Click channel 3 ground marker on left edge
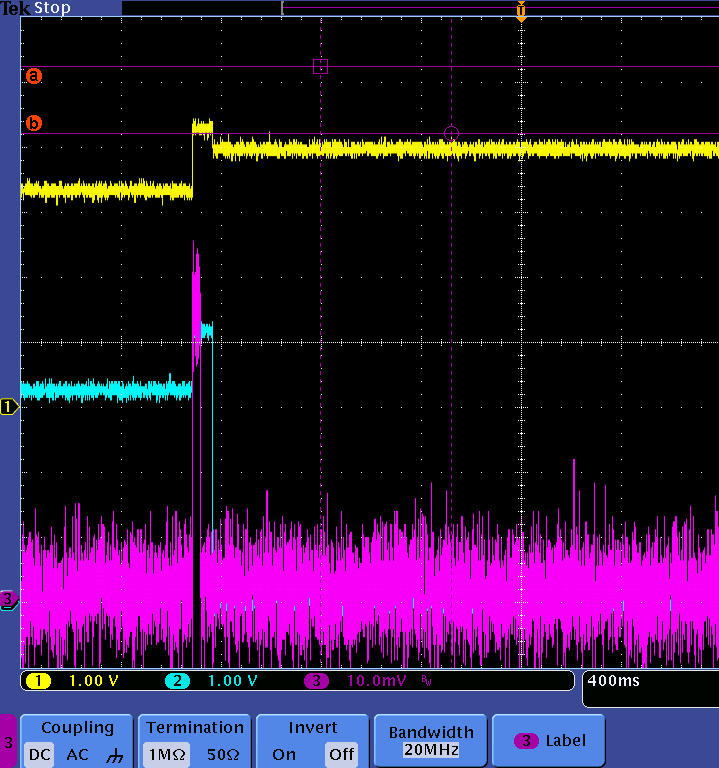The image size is (719, 768). click(x=9, y=599)
